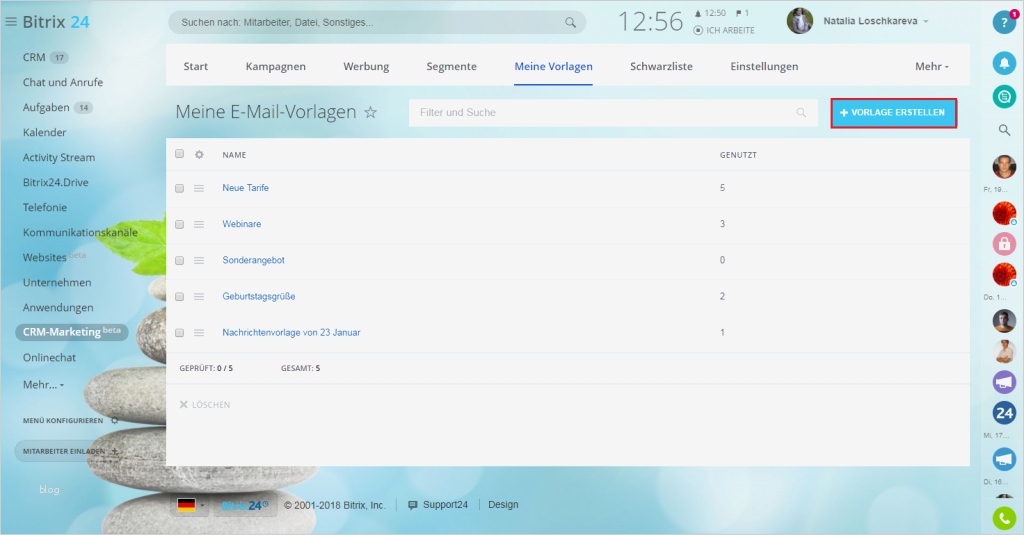Click the gear next to Menü konfigurieren
Screen dimensions: 1024x535
tap(114, 421)
